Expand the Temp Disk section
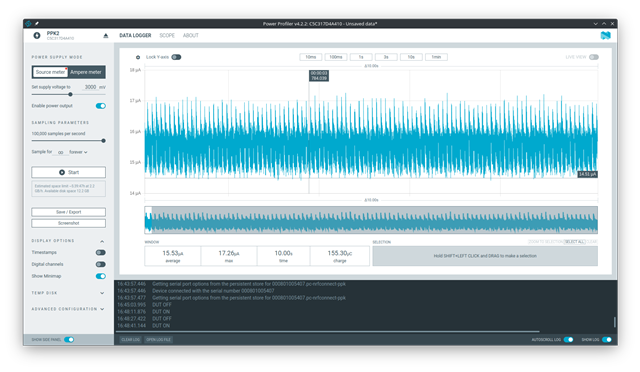The width and height of the screenshot is (640, 372). pyautogui.click(x=102, y=293)
